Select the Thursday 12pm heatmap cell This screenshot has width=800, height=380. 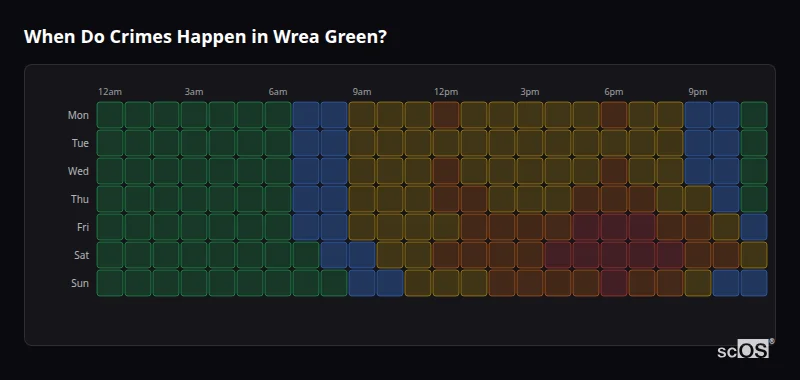point(446,199)
